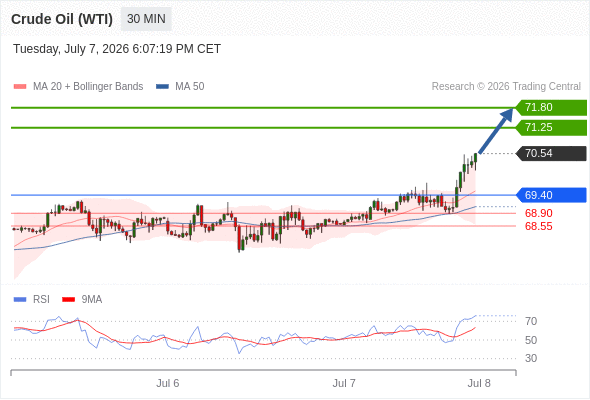Click the 30 MIN timeframe badge
This screenshot has width=590, height=400.
(146, 19)
